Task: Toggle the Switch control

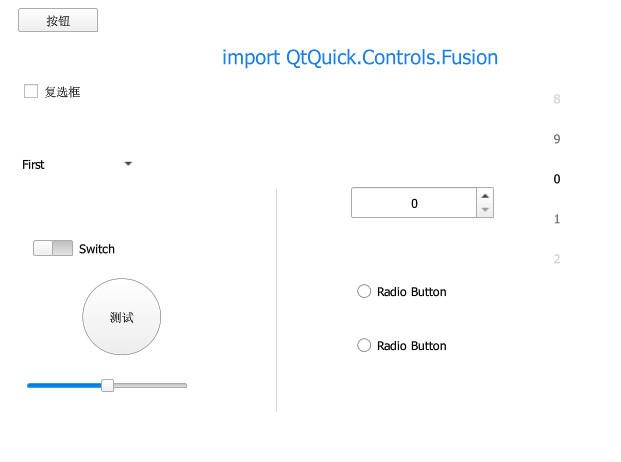Action: click(x=53, y=248)
